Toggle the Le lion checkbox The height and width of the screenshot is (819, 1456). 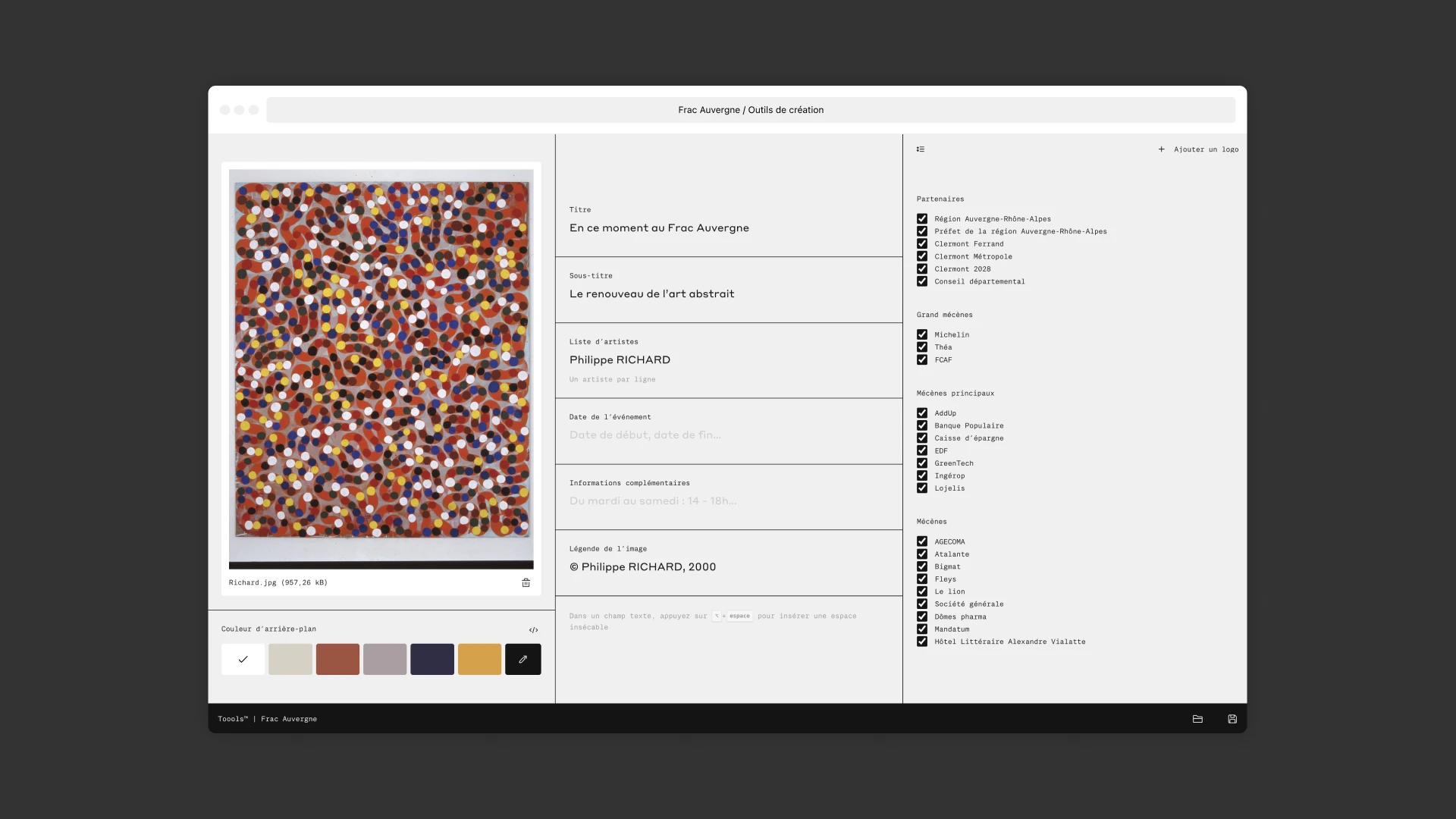tap(922, 591)
